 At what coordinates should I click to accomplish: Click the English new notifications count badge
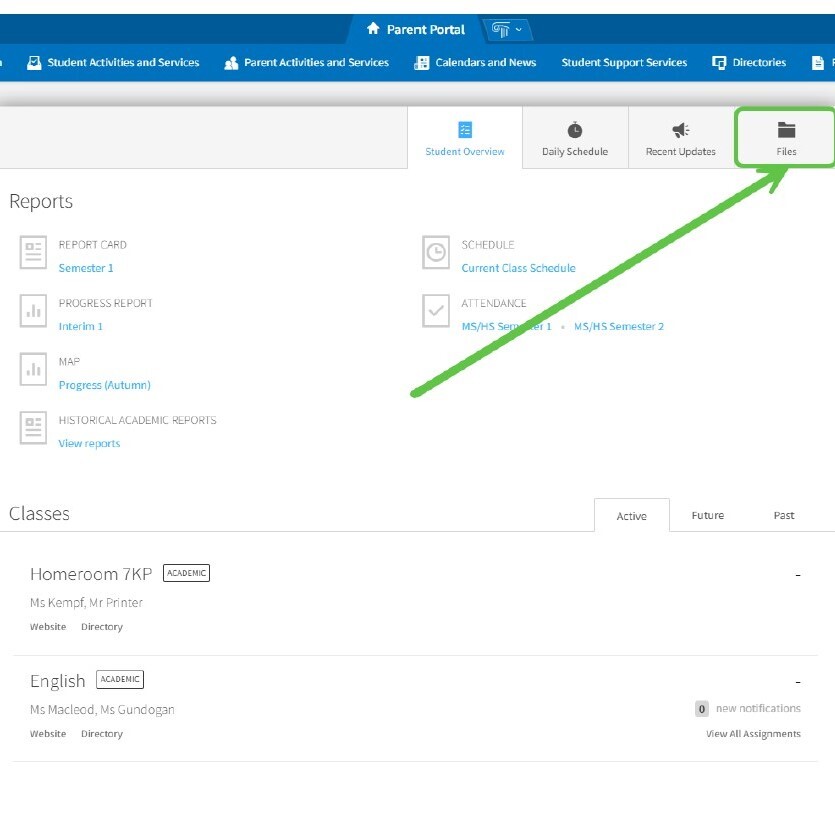pyautogui.click(x=702, y=709)
